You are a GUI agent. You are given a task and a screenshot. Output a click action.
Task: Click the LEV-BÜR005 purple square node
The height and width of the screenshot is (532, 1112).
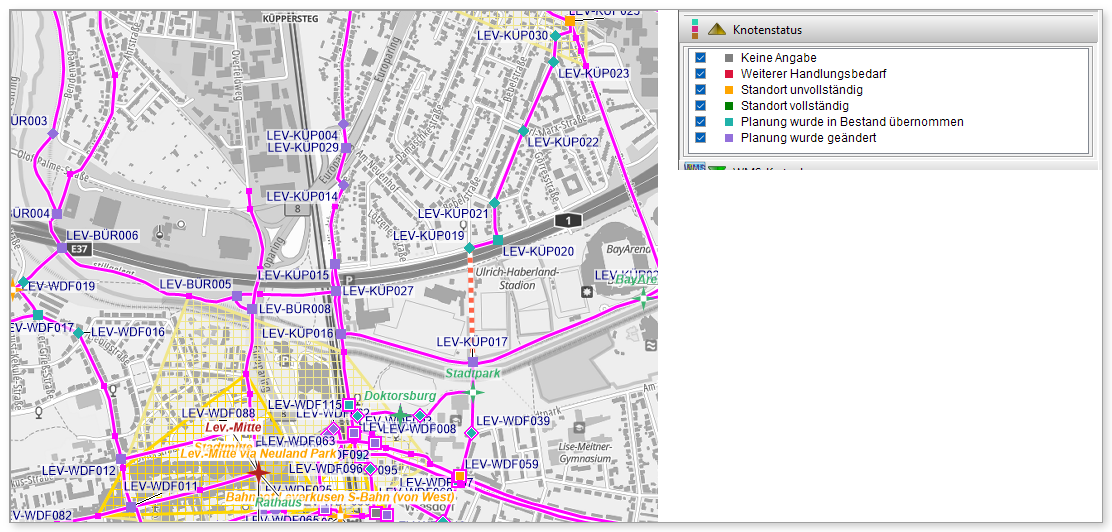coord(237,295)
